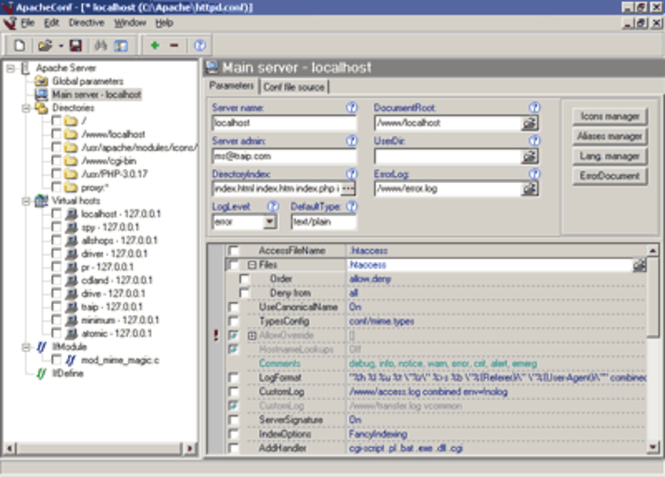Screen dimensions: 665x478
Task: Click the red minus Remove directive icon
Action: click(x=174, y=45)
